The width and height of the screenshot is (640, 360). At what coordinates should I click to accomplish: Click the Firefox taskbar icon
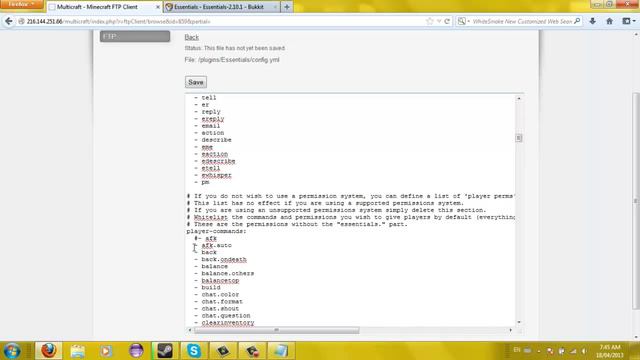click(x=49, y=351)
